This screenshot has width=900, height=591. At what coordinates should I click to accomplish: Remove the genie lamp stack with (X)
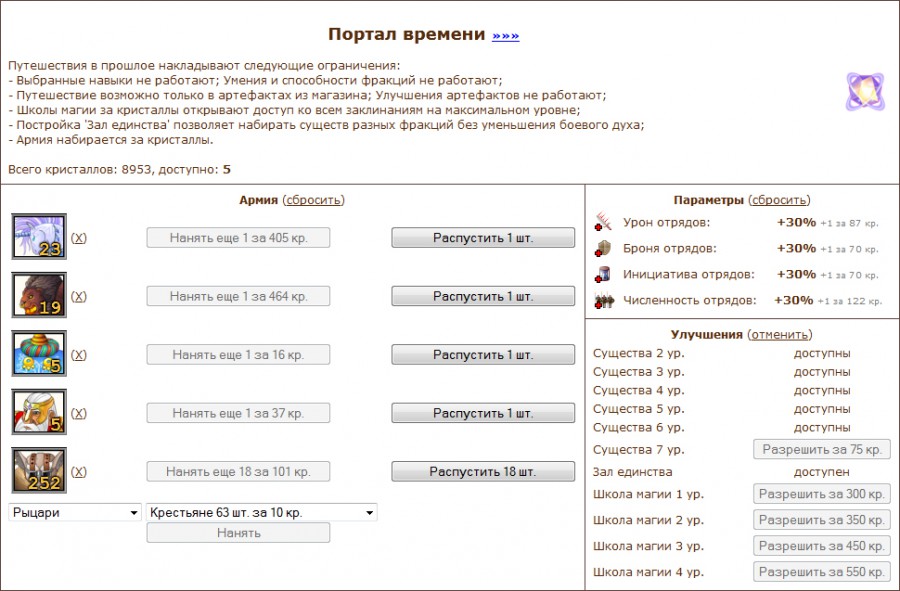point(79,355)
